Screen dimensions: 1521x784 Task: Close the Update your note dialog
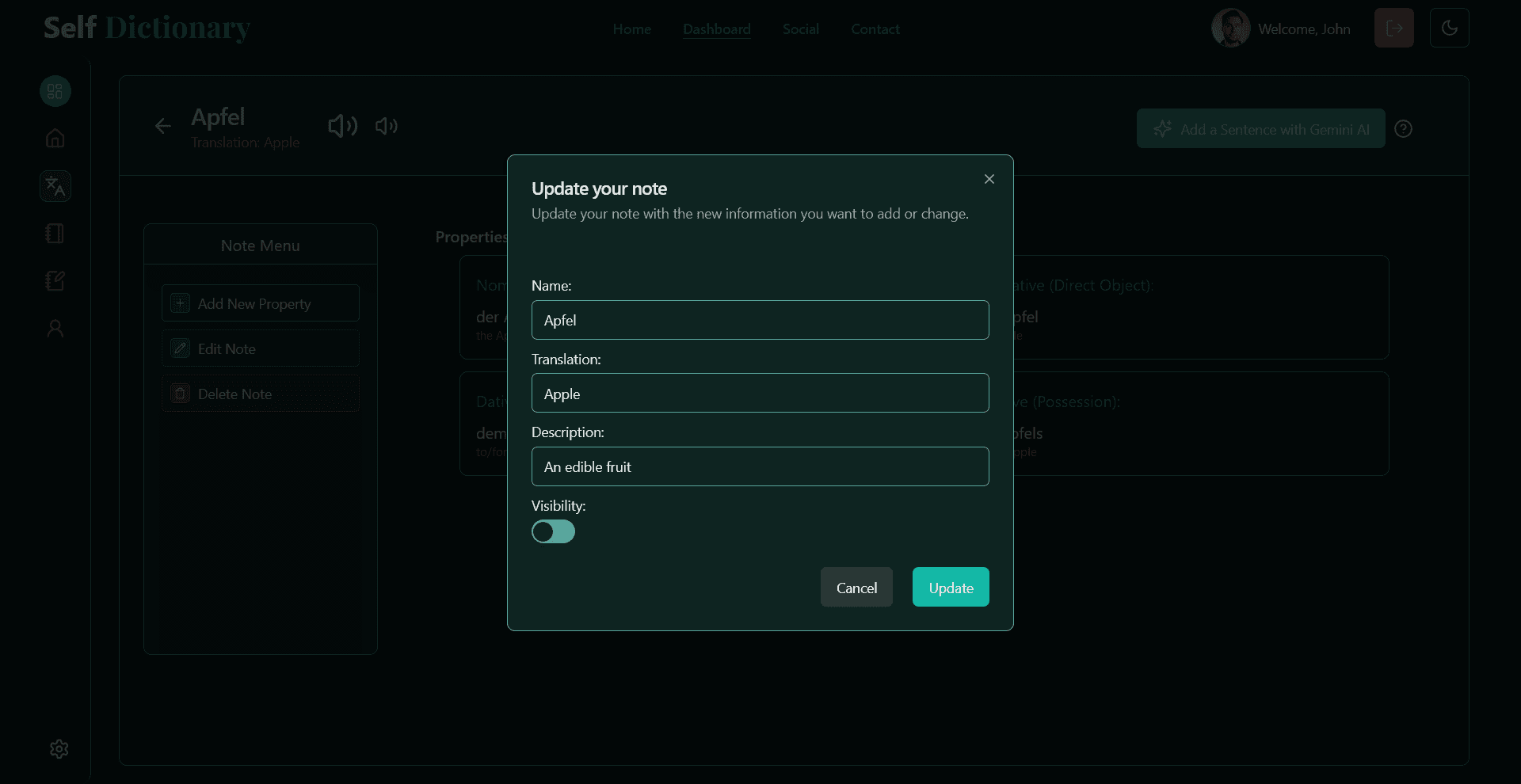tap(989, 179)
